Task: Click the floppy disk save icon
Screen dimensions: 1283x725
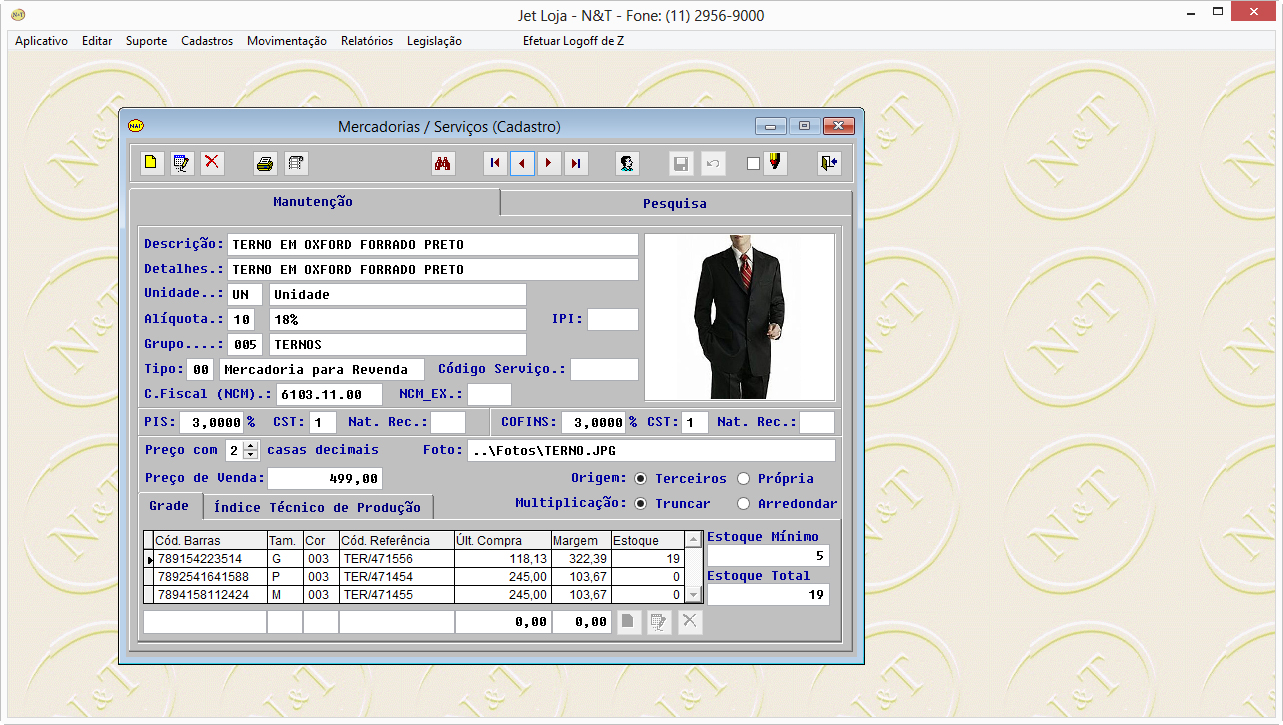Action: click(x=680, y=163)
